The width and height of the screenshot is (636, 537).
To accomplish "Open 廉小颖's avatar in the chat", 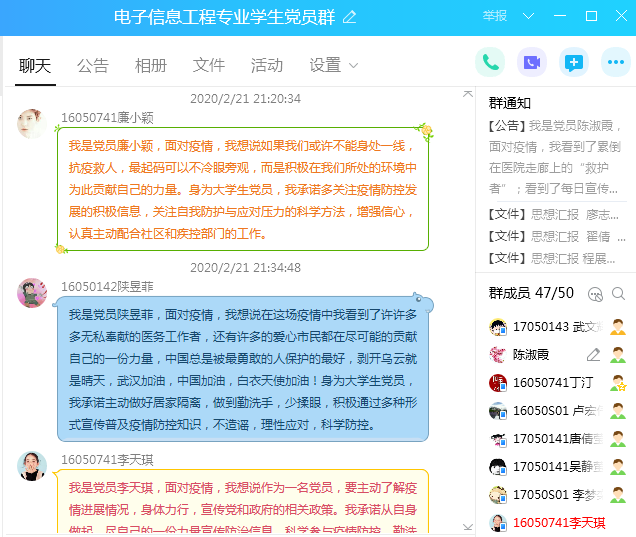I will 32,125.
